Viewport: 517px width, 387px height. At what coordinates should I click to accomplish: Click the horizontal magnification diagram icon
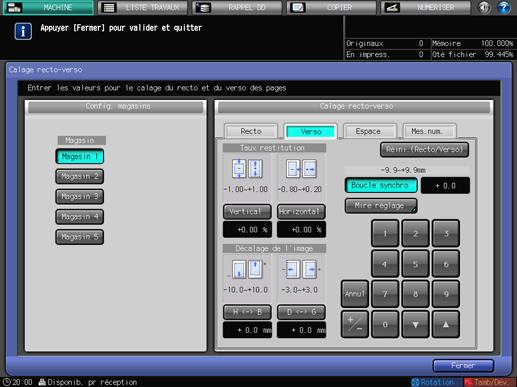301,169
